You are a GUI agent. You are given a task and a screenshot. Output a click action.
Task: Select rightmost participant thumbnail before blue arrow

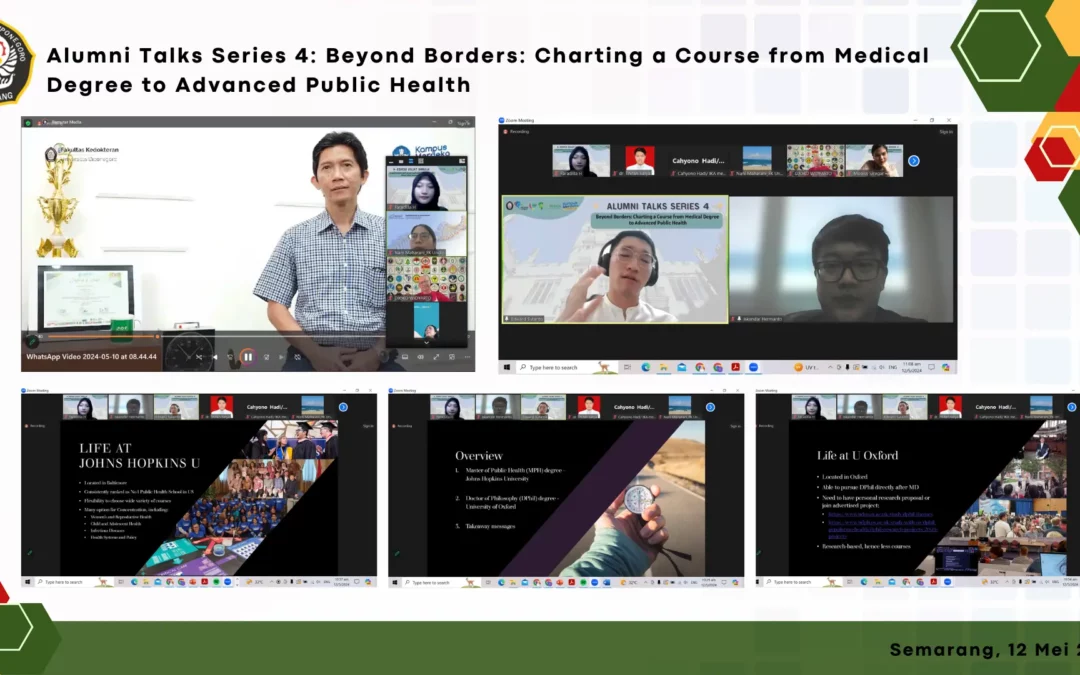[x=873, y=160]
